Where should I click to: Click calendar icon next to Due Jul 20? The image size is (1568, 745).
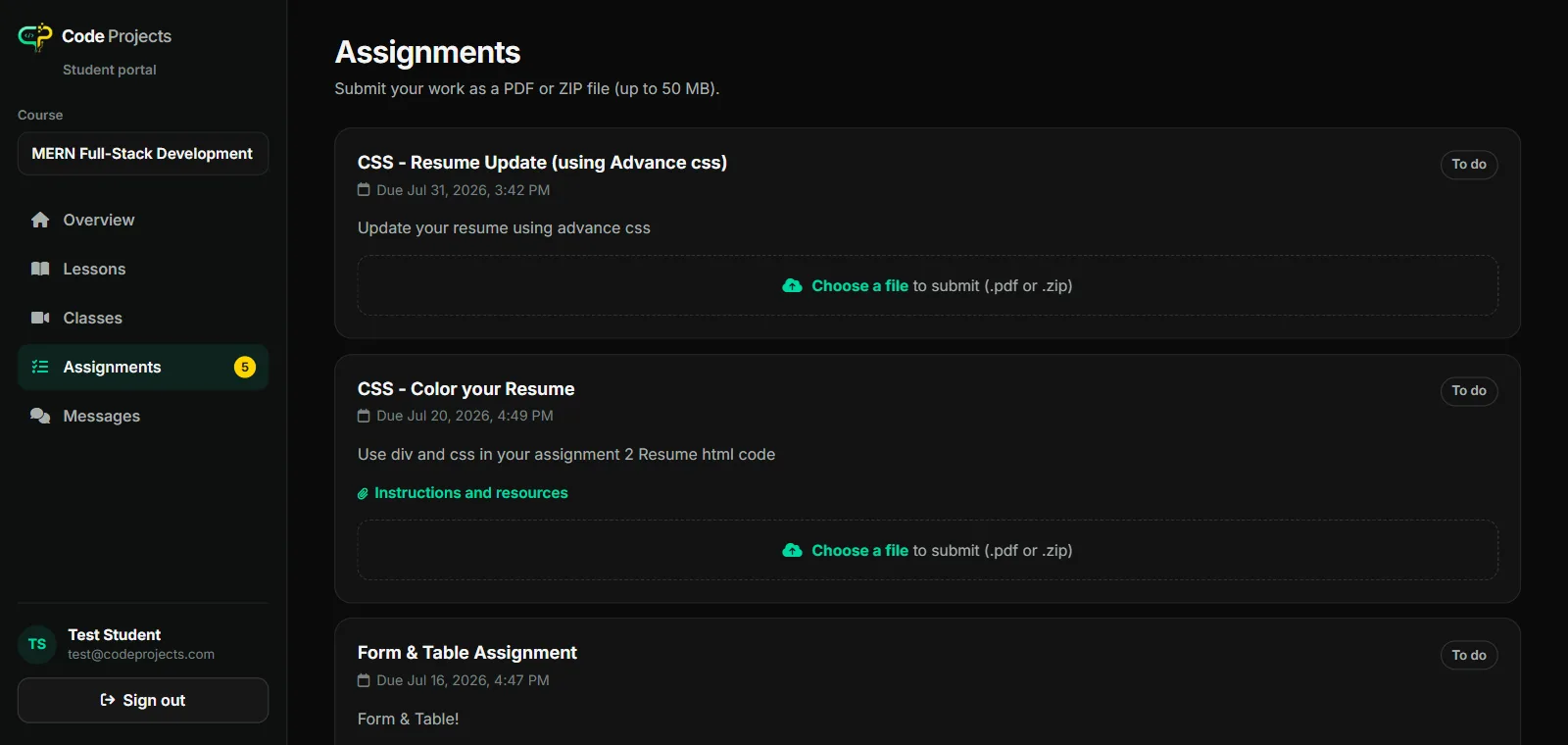(364, 416)
